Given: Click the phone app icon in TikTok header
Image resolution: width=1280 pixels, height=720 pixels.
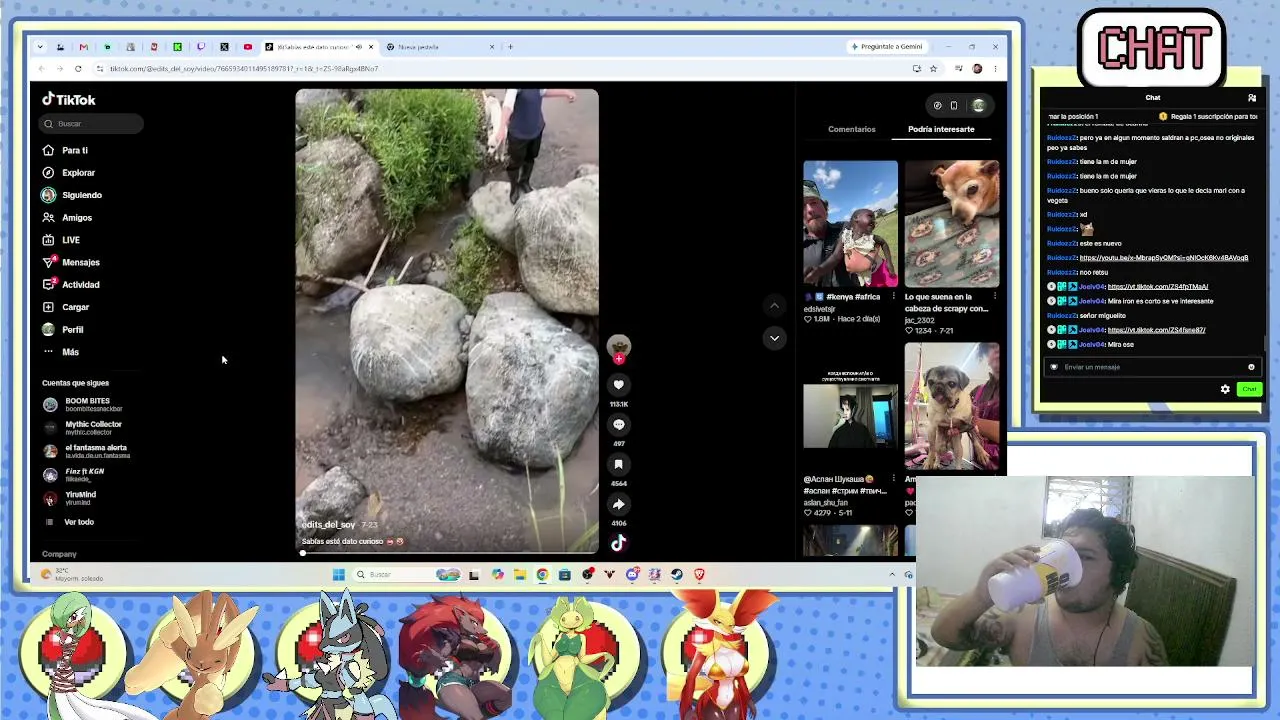Looking at the screenshot, I should (954, 105).
